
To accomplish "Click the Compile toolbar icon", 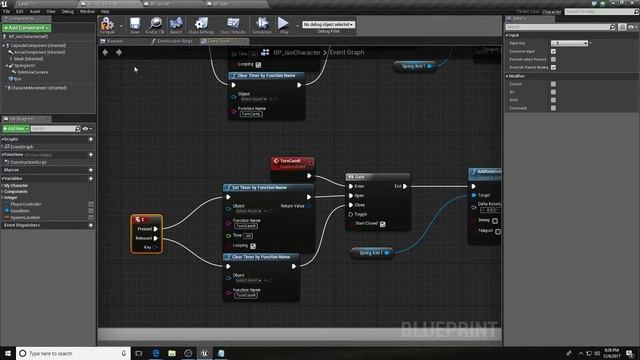I will click(107, 25).
